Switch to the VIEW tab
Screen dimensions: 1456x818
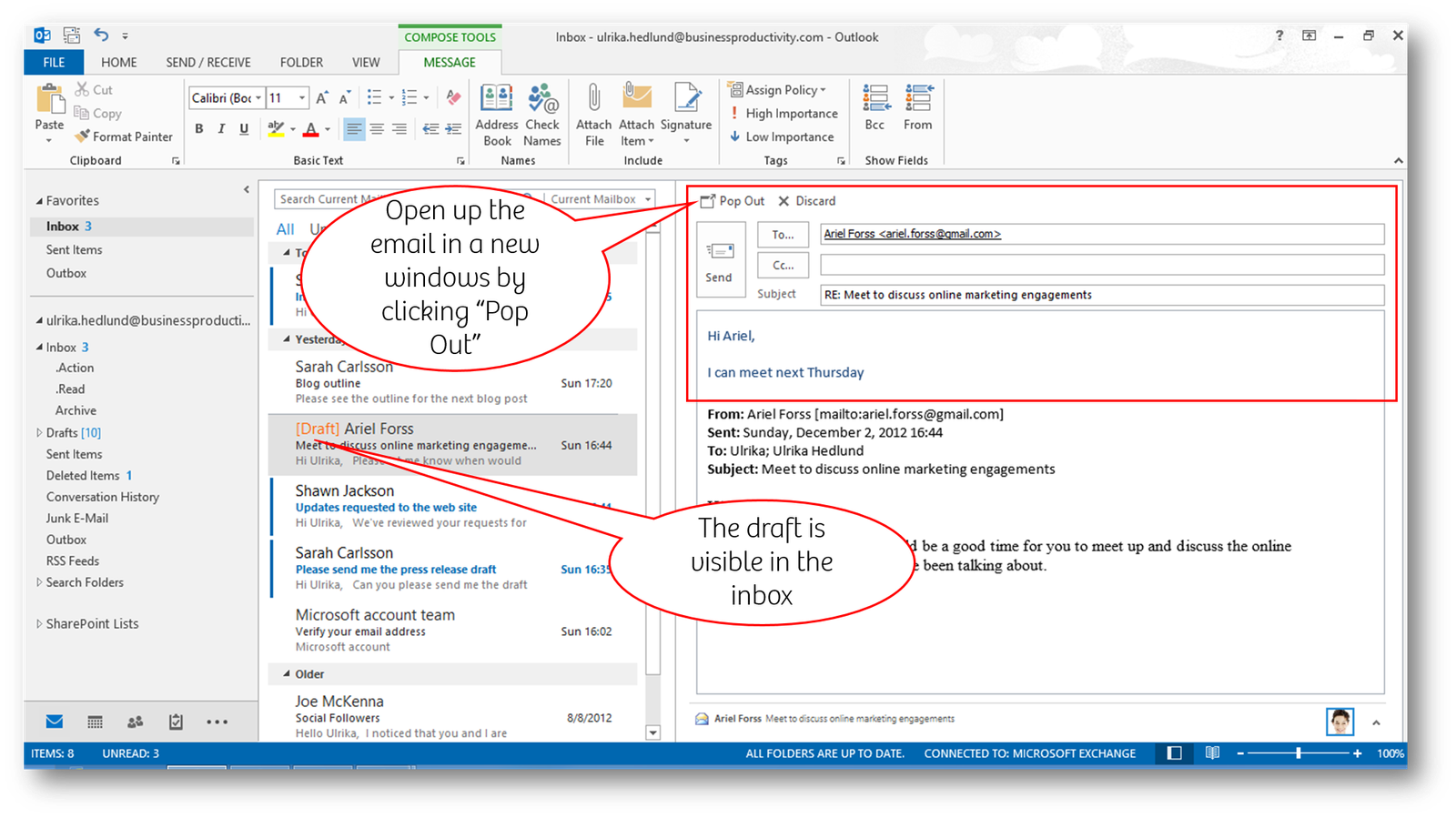coord(366,62)
